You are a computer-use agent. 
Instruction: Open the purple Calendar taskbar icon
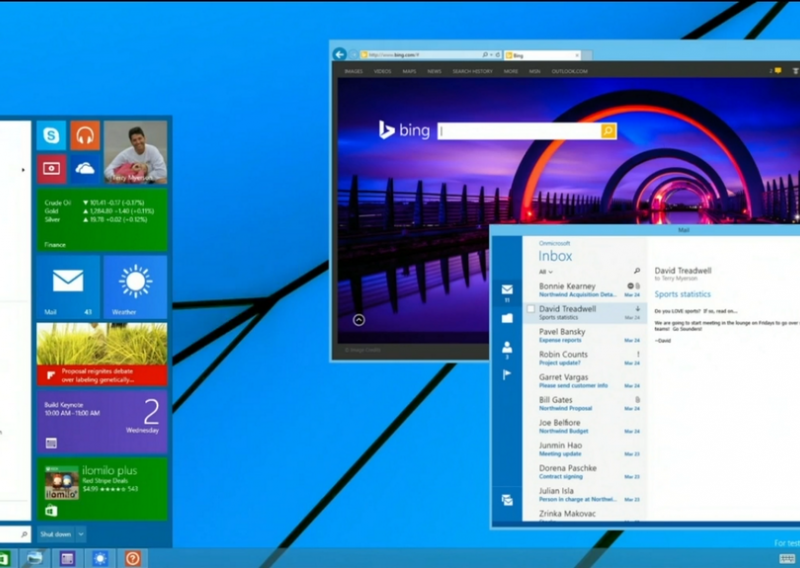pyautogui.click(x=67, y=558)
